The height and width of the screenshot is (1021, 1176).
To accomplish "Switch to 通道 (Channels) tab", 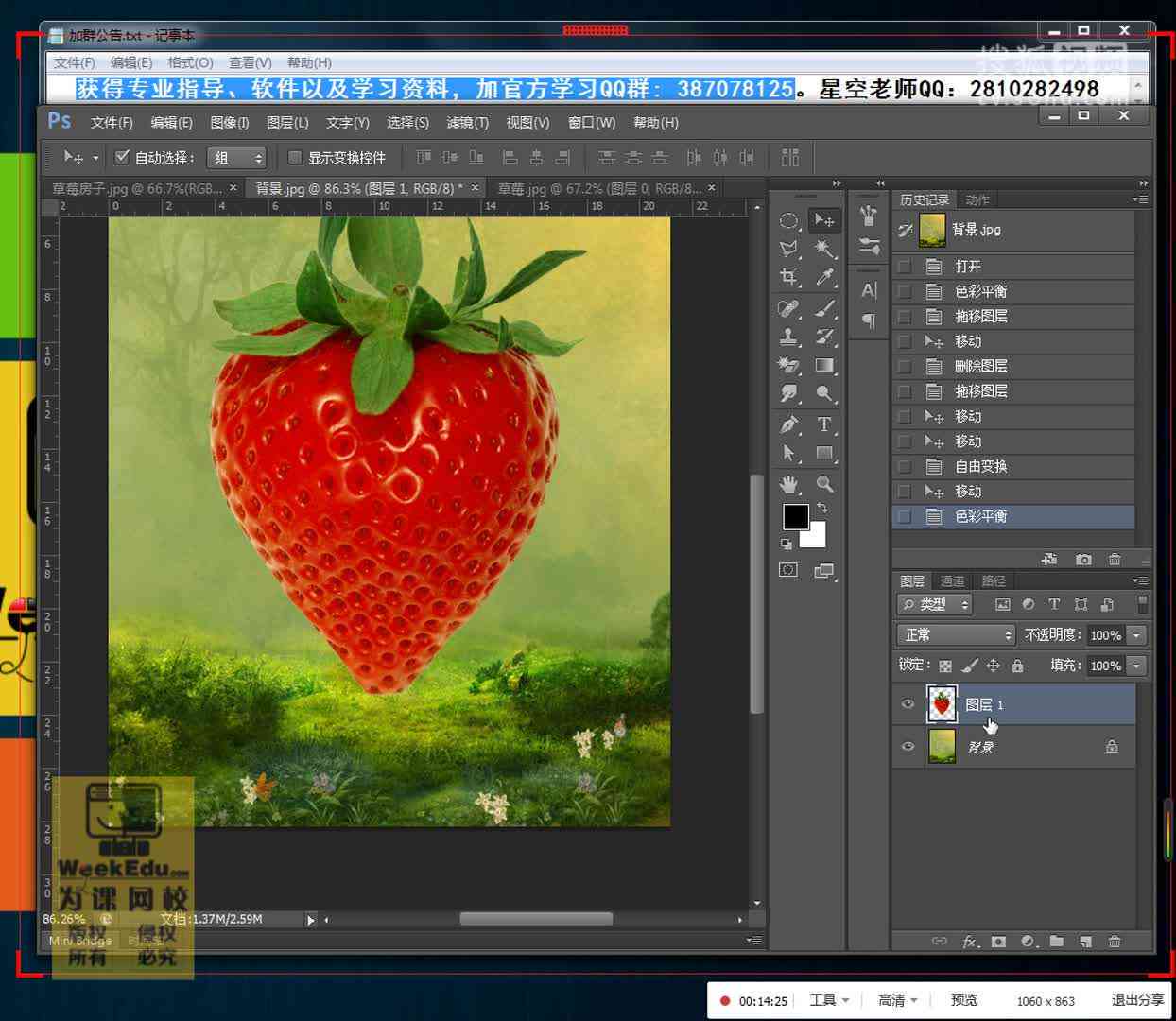I will [952, 580].
